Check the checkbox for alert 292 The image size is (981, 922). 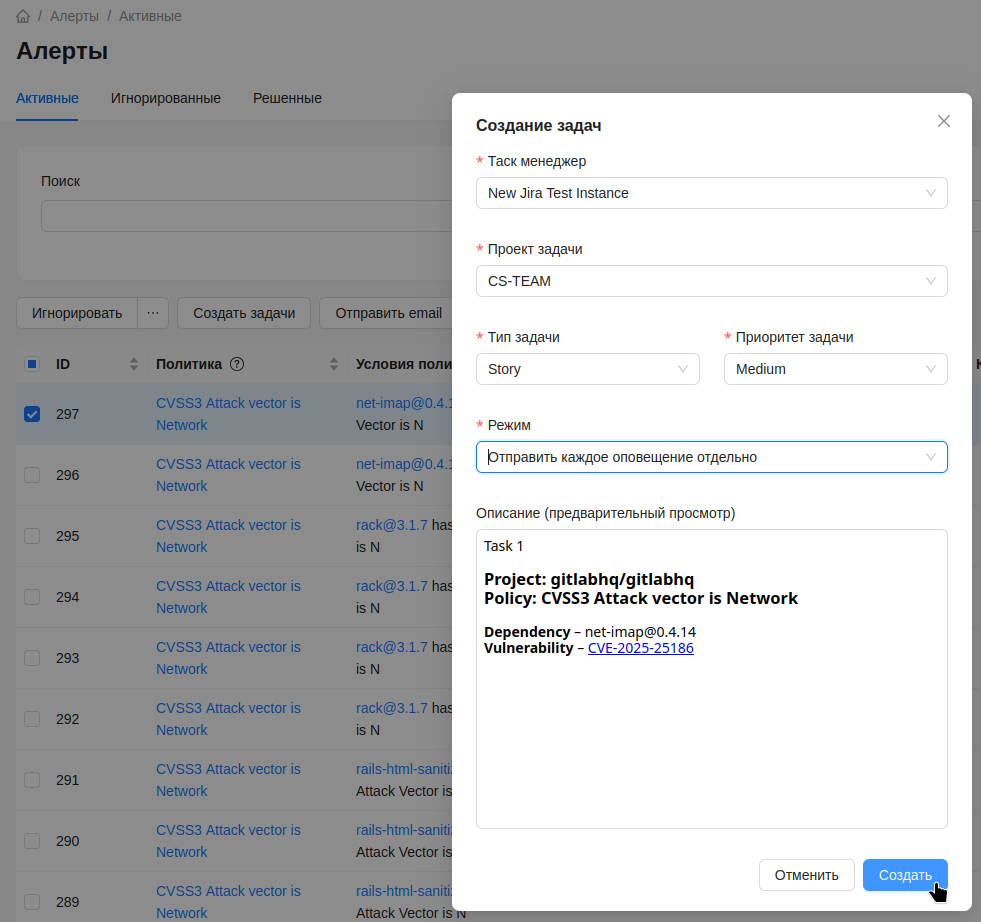pos(32,719)
